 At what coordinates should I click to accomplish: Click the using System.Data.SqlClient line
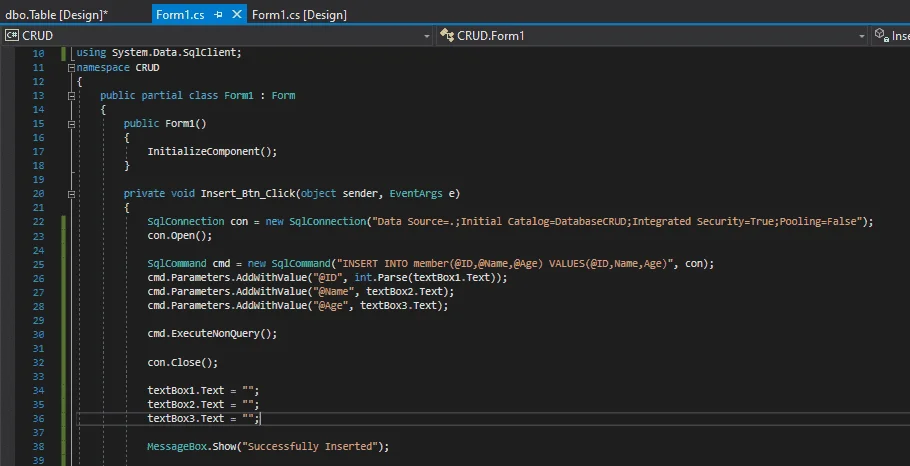159,53
